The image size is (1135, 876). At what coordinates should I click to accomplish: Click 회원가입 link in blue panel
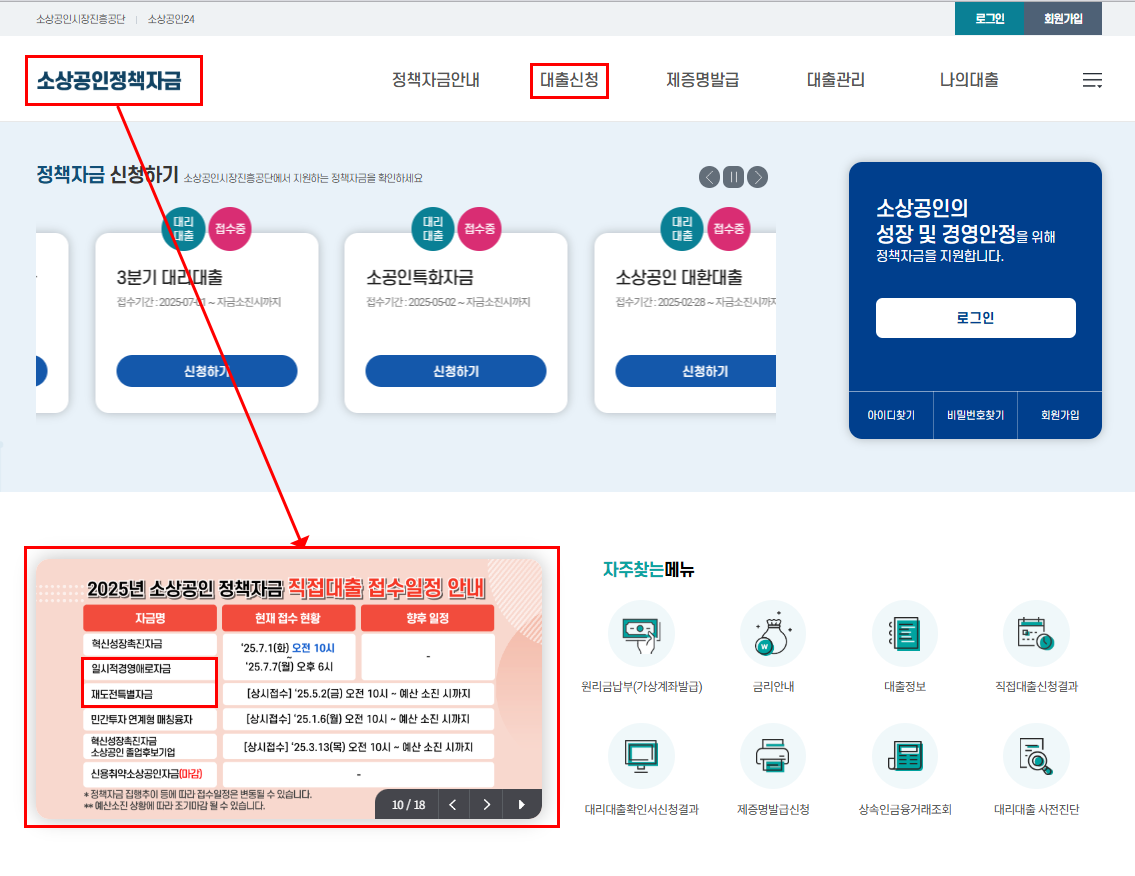coord(1060,415)
